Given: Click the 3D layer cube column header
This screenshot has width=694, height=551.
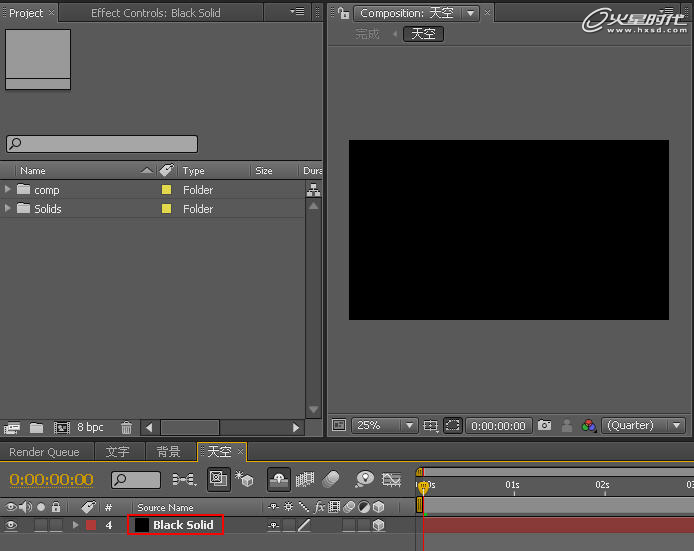Looking at the screenshot, I should click(378, 507).
